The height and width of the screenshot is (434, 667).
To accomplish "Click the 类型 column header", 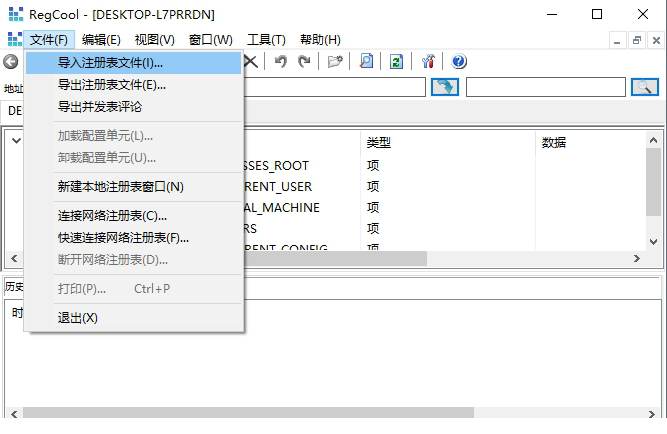I will [x=448, y=143].
